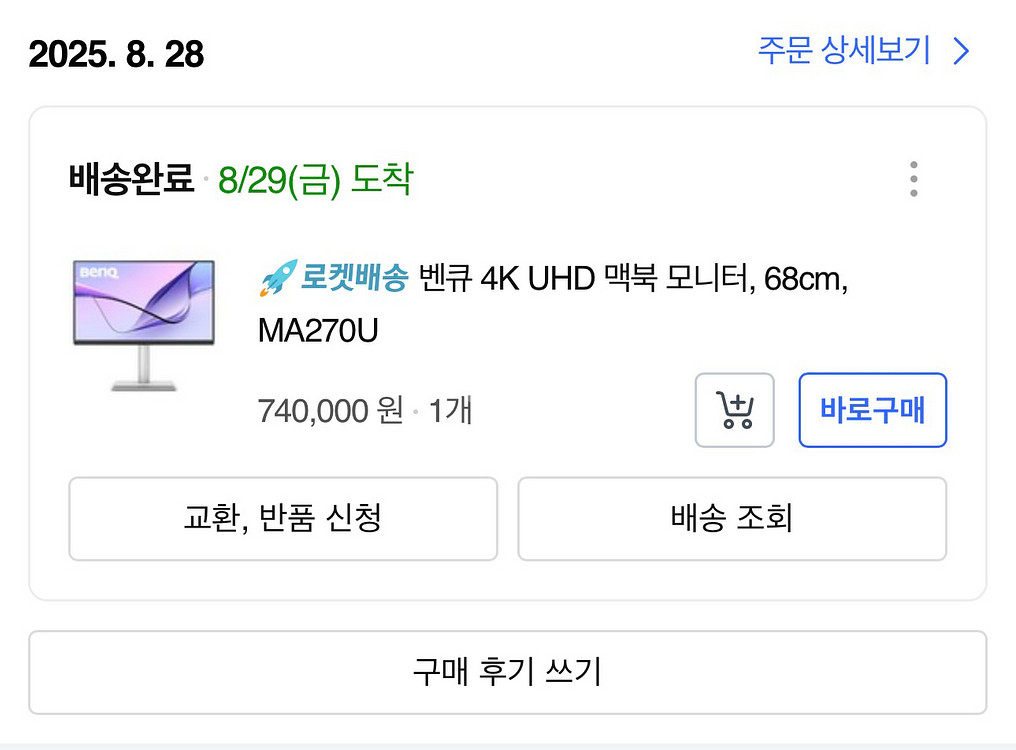Click the 8/29(금) 도착 arrival date text

coord(315,180)
